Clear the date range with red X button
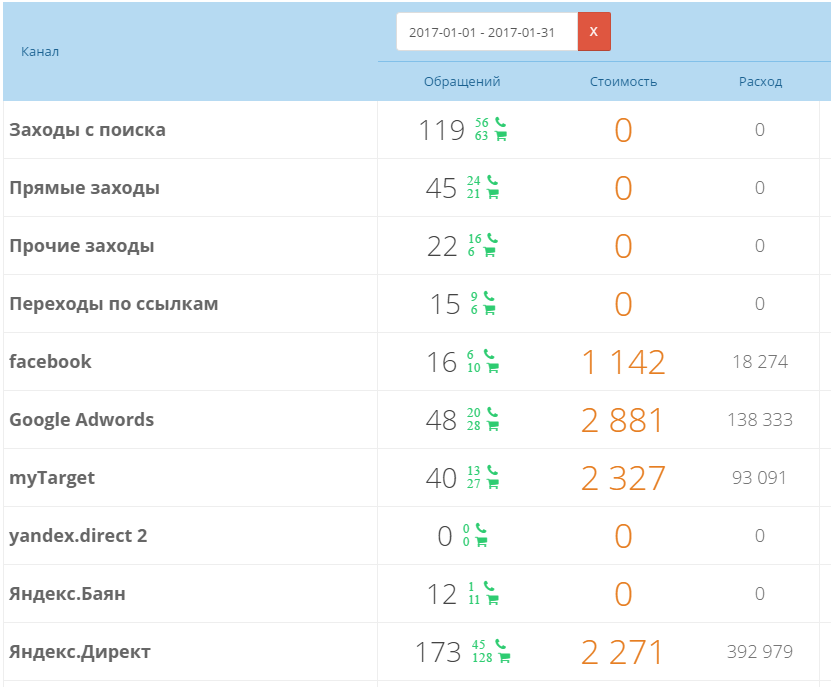The height and width of the screenshot is (687, 831). pos(594,32)
